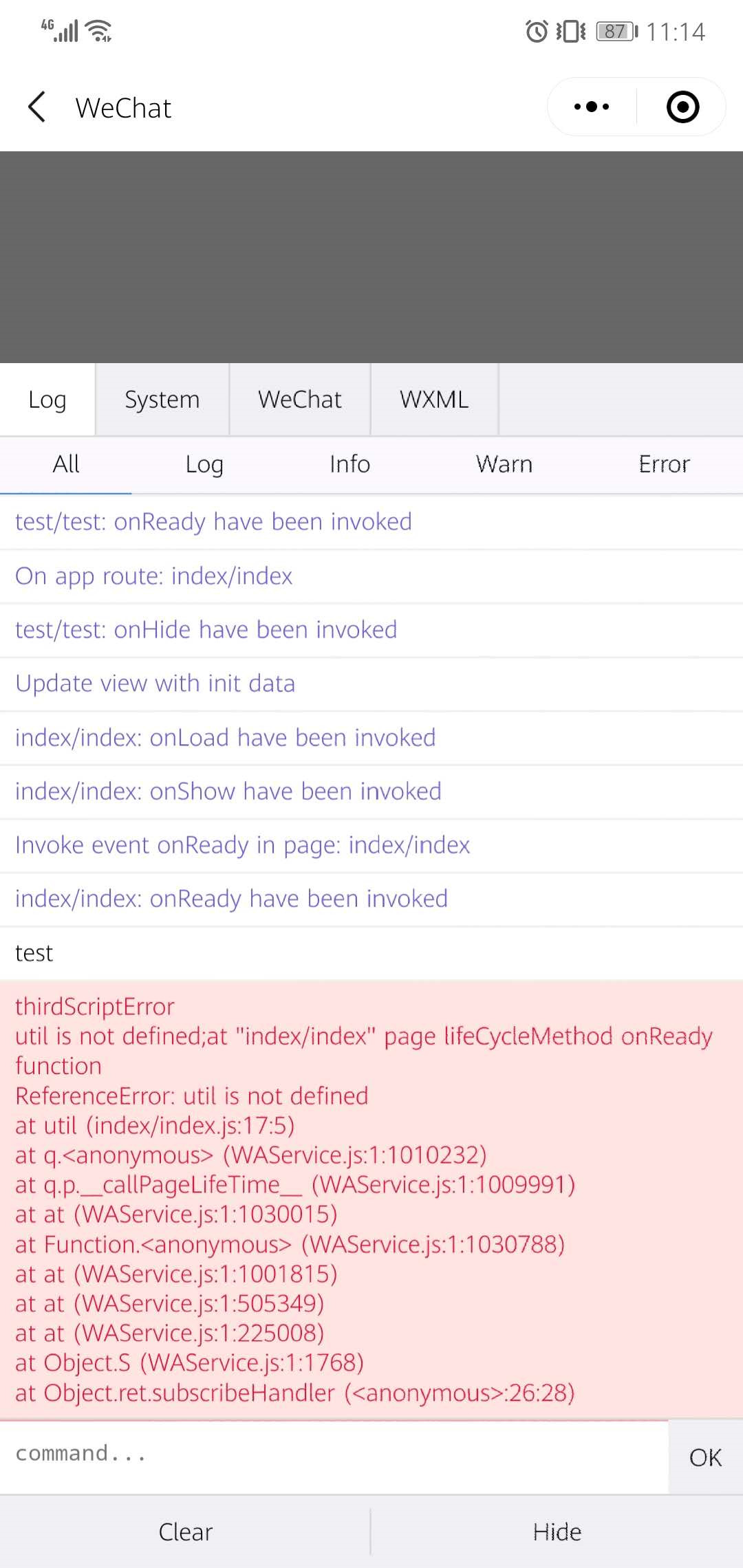Open the WXML tab
This screenshot has height=1568, width=743.
434,400
